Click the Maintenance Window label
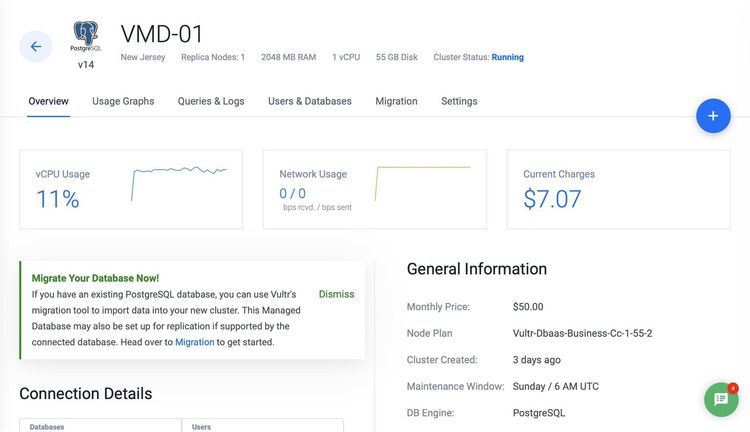This screenshot has height=432, width=750. tap(455, 387)
